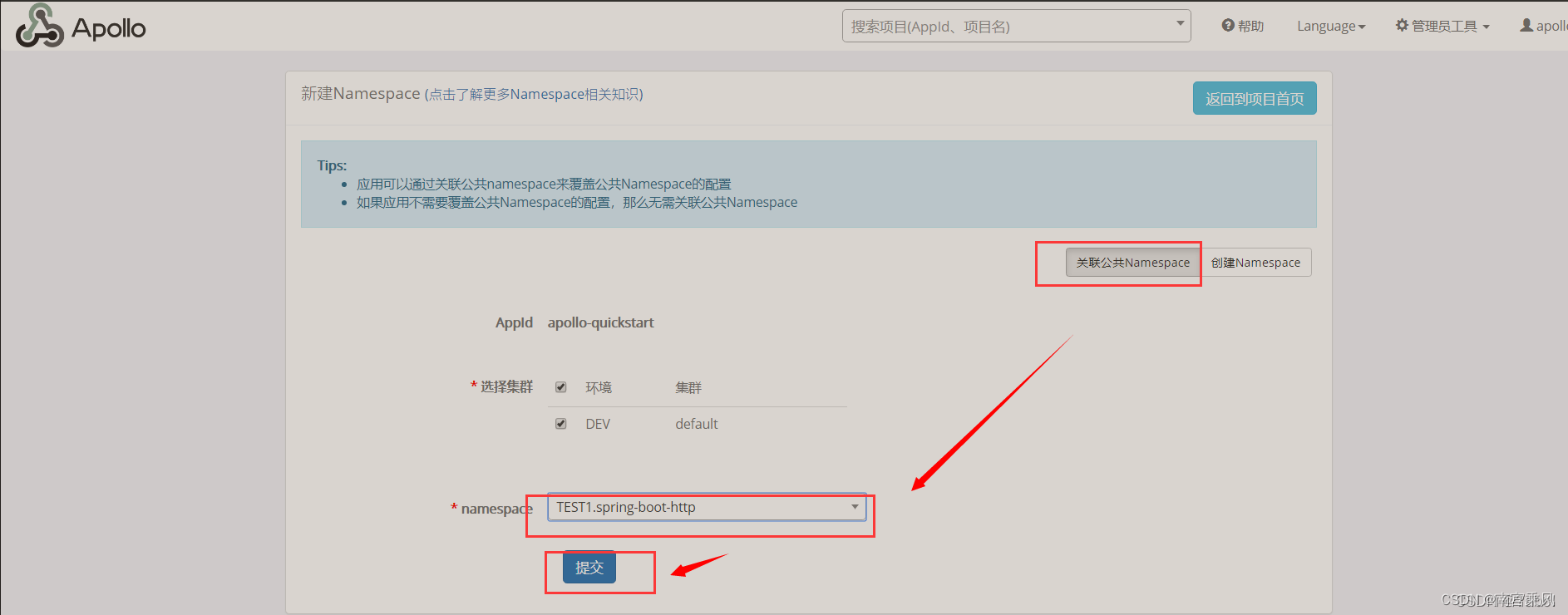
Task: Click the 返回到项目首页 button
Action: (1255, 98)
